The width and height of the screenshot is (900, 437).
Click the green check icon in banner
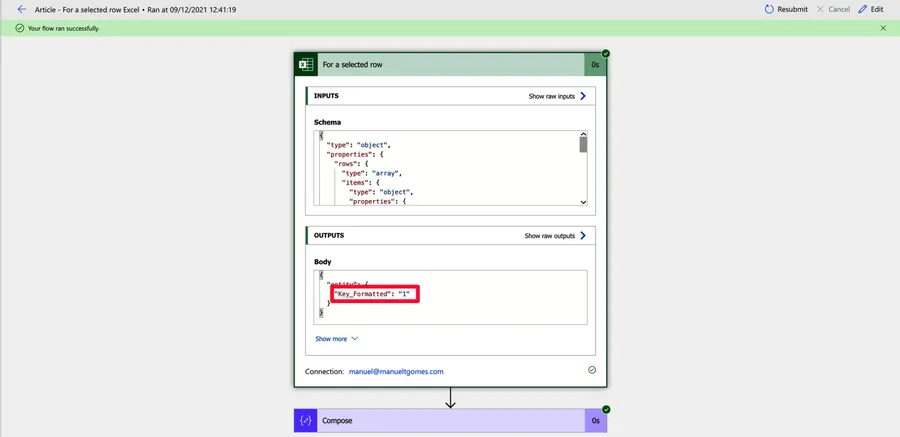coord(20,28)
